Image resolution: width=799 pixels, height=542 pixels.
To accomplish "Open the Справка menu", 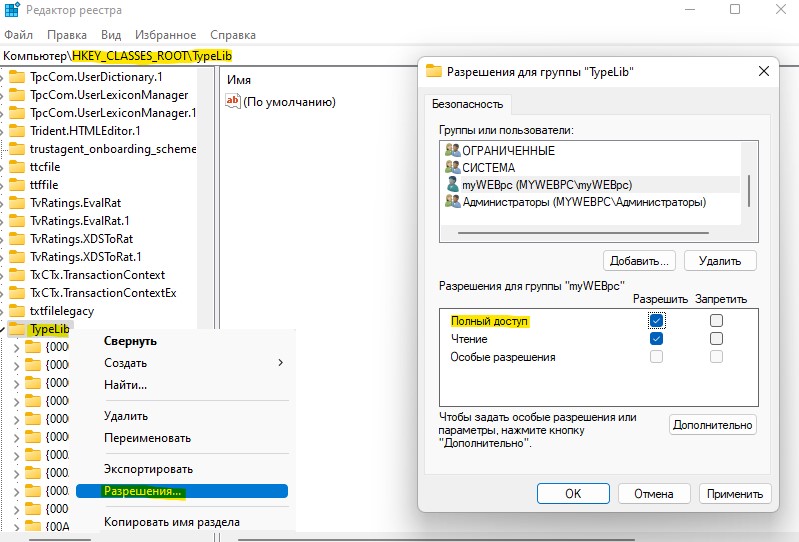I will pos(233,35).
